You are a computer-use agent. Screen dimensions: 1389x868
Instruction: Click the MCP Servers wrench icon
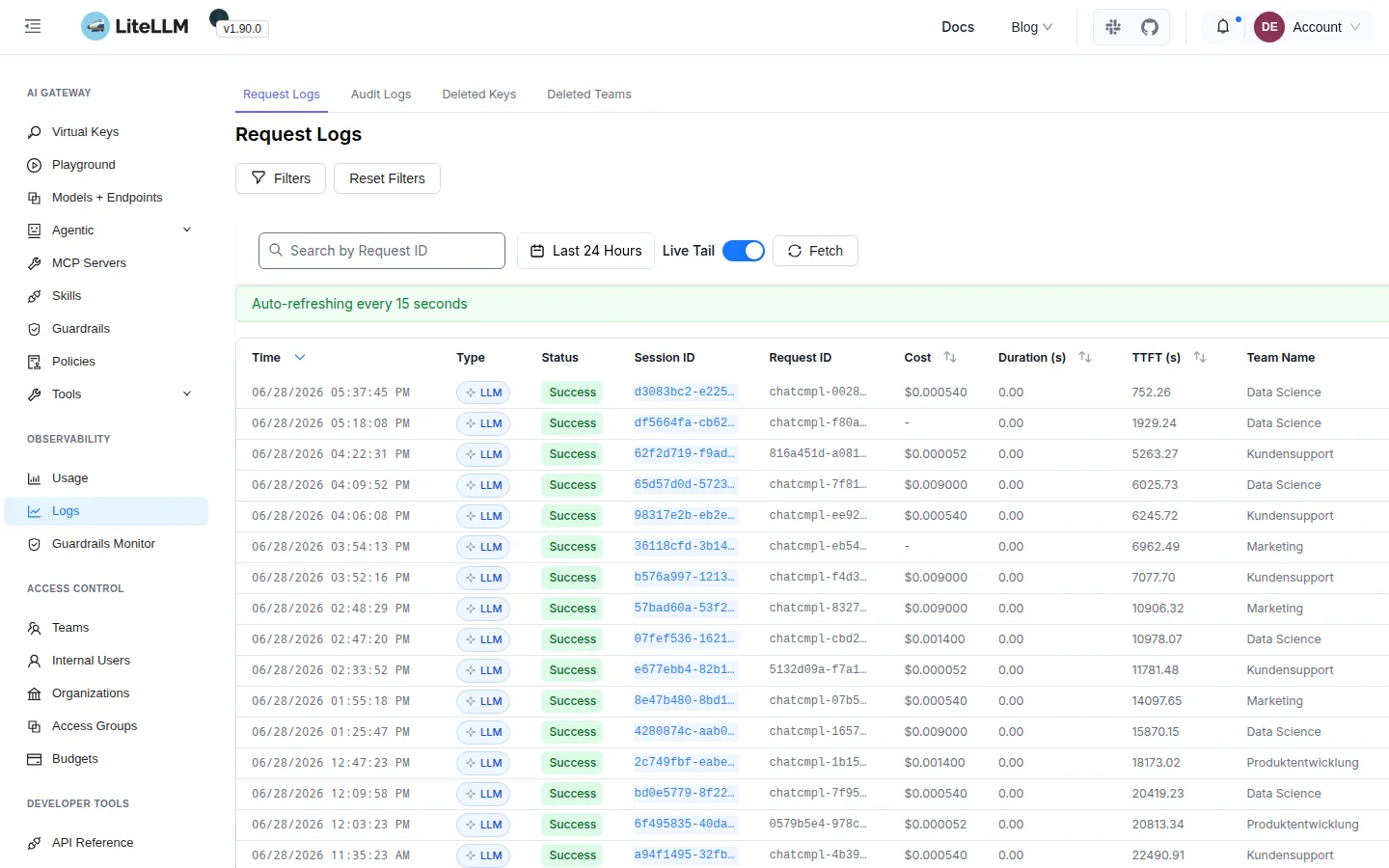(x=35, y=263)
